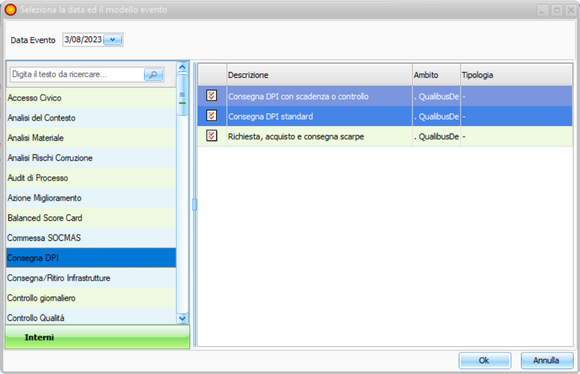Click the icon beside Consegna DPI con scadenza o controllo
Image resolution: width=580 pixels, height=374 pixels.
pyautogui.click(x=212, y=96)
